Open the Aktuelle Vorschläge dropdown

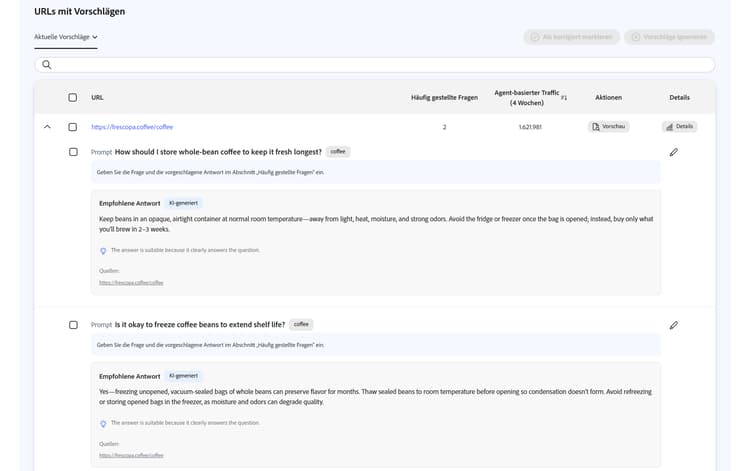pyautogui.click(x=66, y=37)
